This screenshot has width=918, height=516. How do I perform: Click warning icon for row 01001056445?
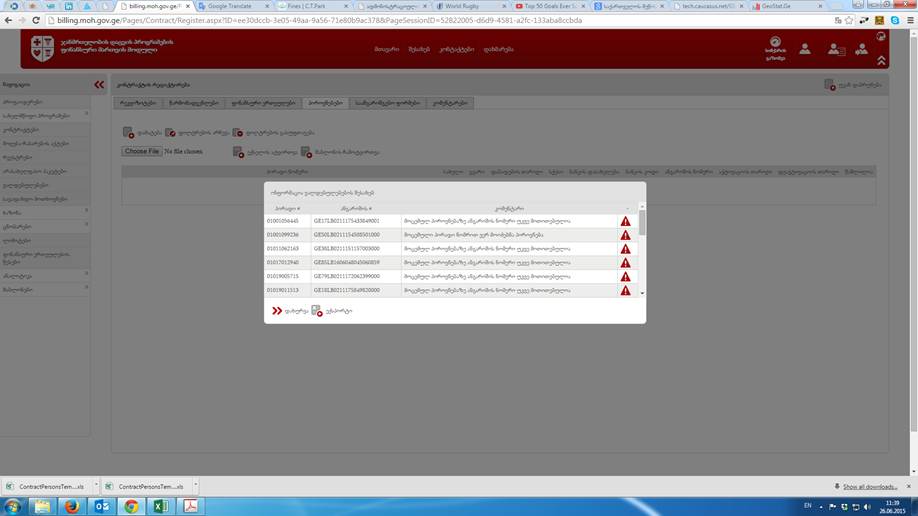(x=625, y=221)
